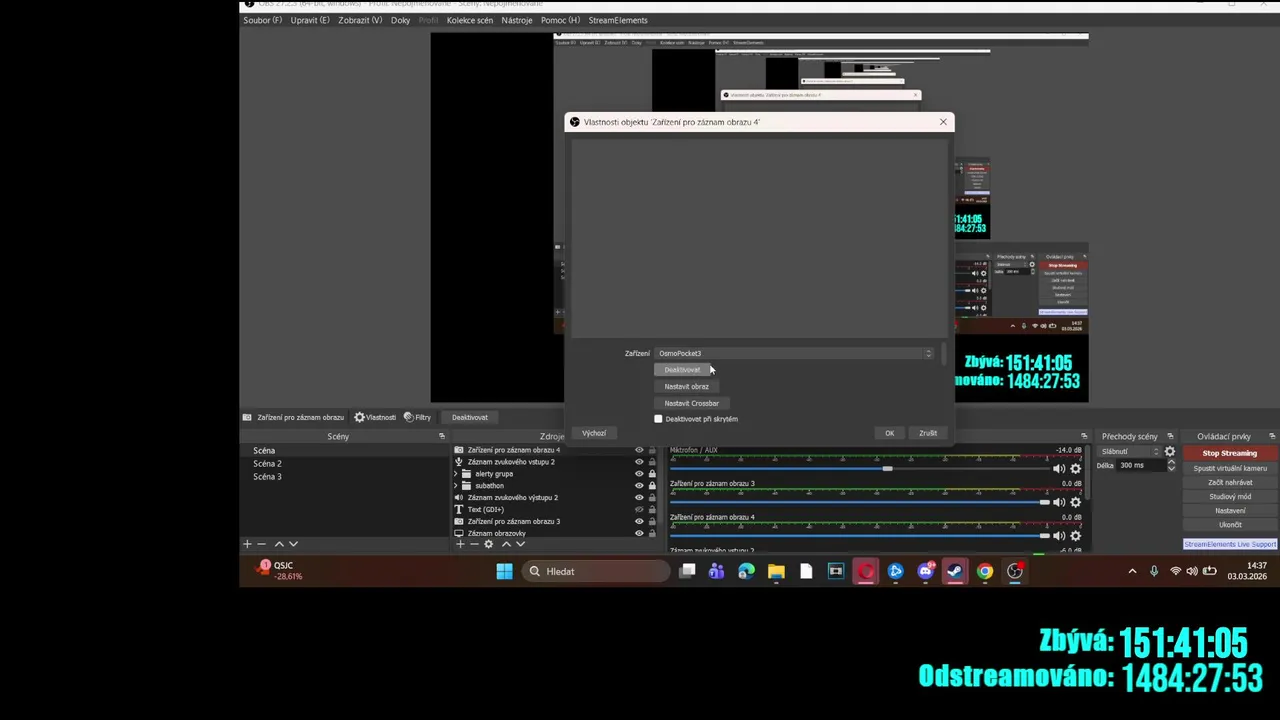The width and height of the screenshot is (1280, 720).
Task: Open Zařízení pro záznam obrazu 4 mixer gear
Action: [1076, 536]
